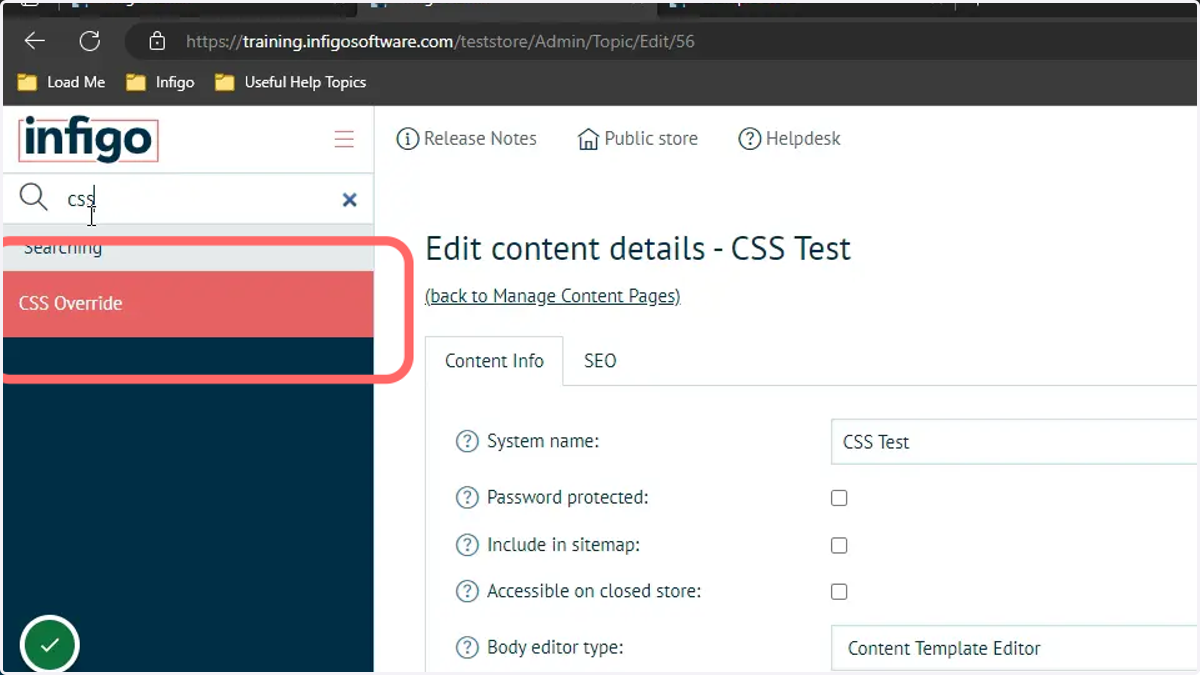View site info via the padlock icon

[156, 41]
